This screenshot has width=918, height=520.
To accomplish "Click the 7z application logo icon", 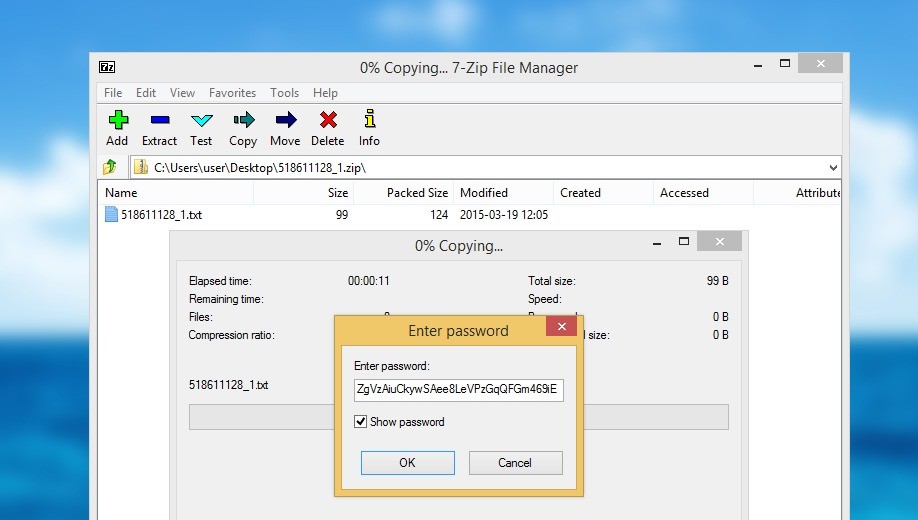I will (x=107, y=67).
